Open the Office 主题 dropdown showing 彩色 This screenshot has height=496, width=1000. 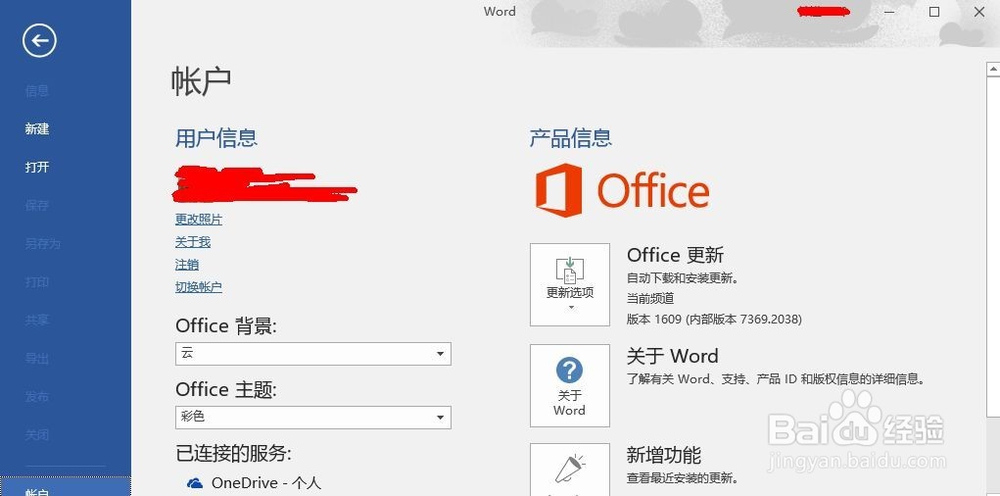pos(313,418)
